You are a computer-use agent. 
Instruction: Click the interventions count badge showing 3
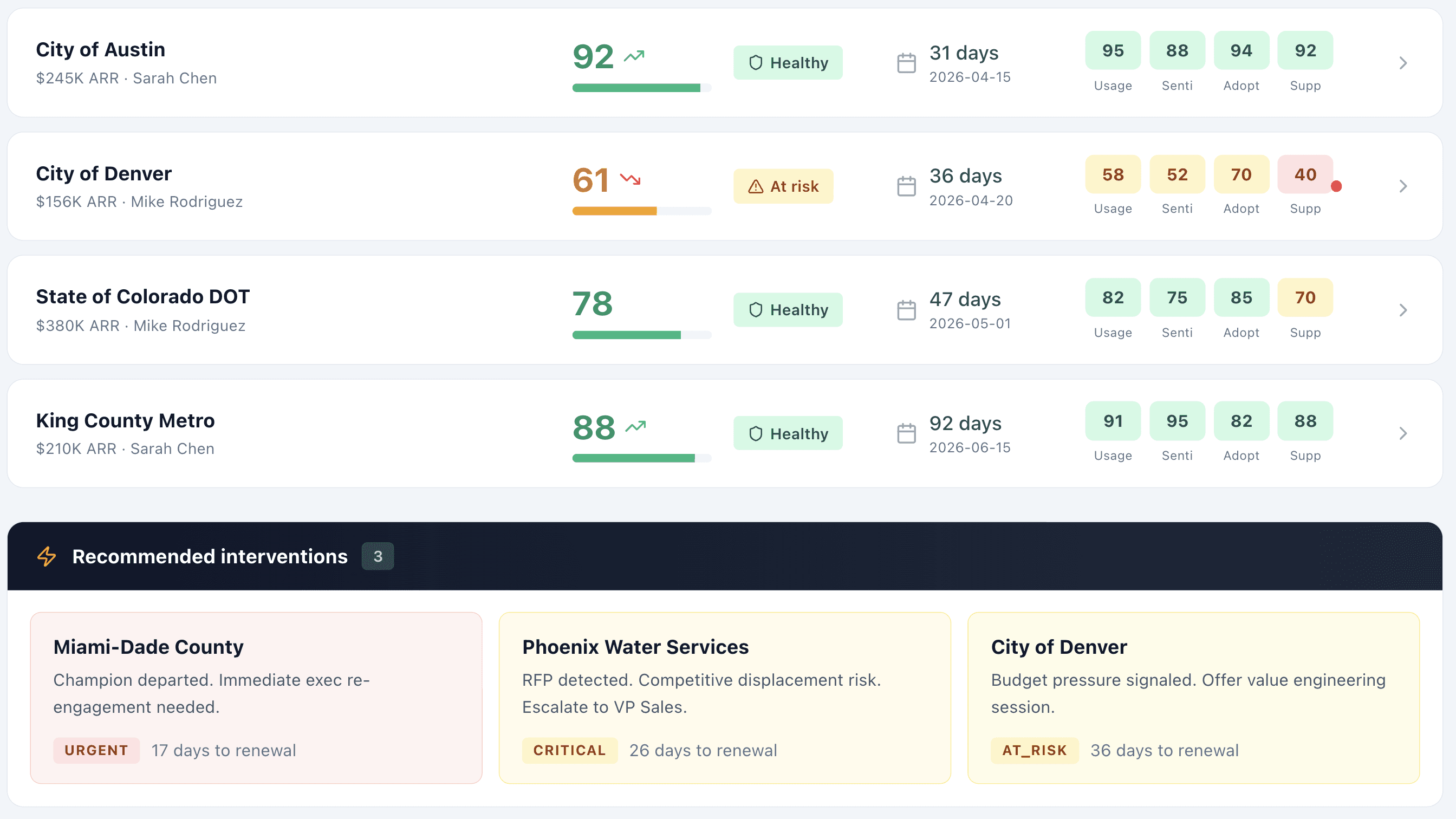[378, 556]
